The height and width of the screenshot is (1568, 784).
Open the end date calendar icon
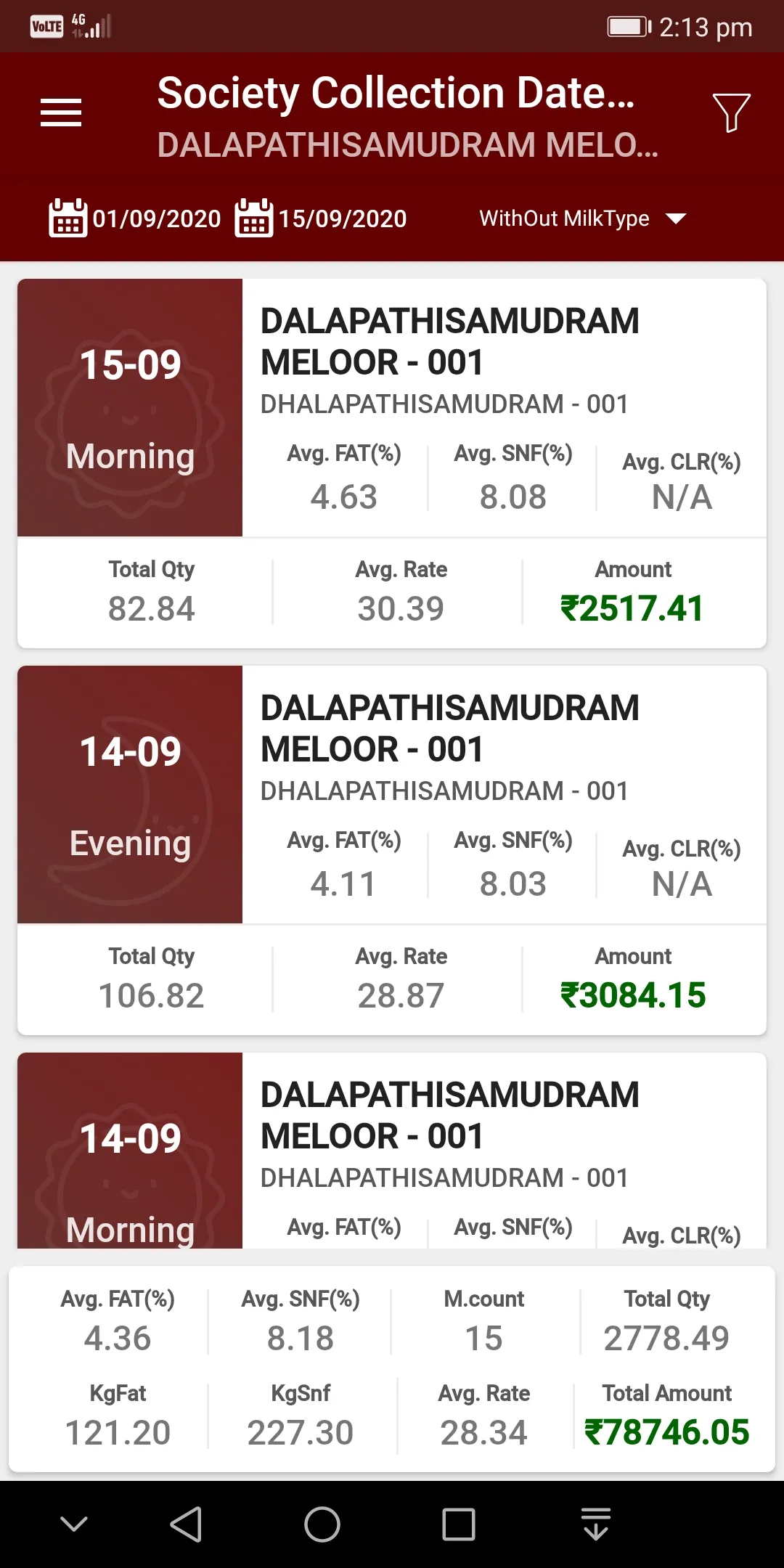coord(254,218)
